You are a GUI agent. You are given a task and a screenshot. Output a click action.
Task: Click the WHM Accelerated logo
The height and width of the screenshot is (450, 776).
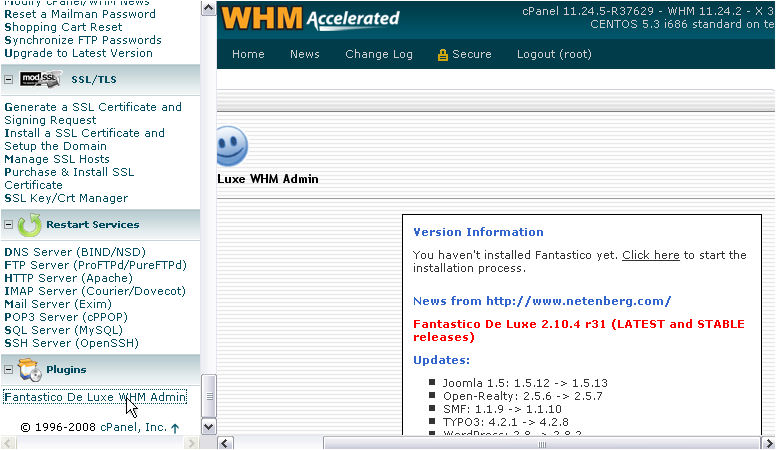click(310, 17)
